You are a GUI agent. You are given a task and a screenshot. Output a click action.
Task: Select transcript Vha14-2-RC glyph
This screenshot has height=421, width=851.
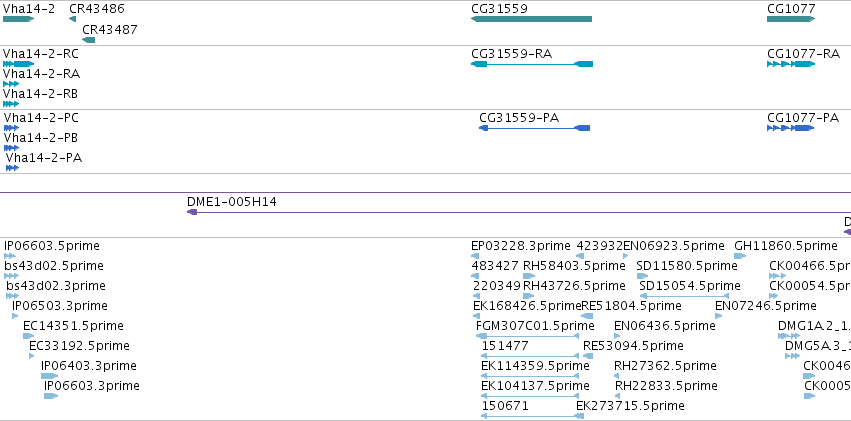tap(18, 64)
